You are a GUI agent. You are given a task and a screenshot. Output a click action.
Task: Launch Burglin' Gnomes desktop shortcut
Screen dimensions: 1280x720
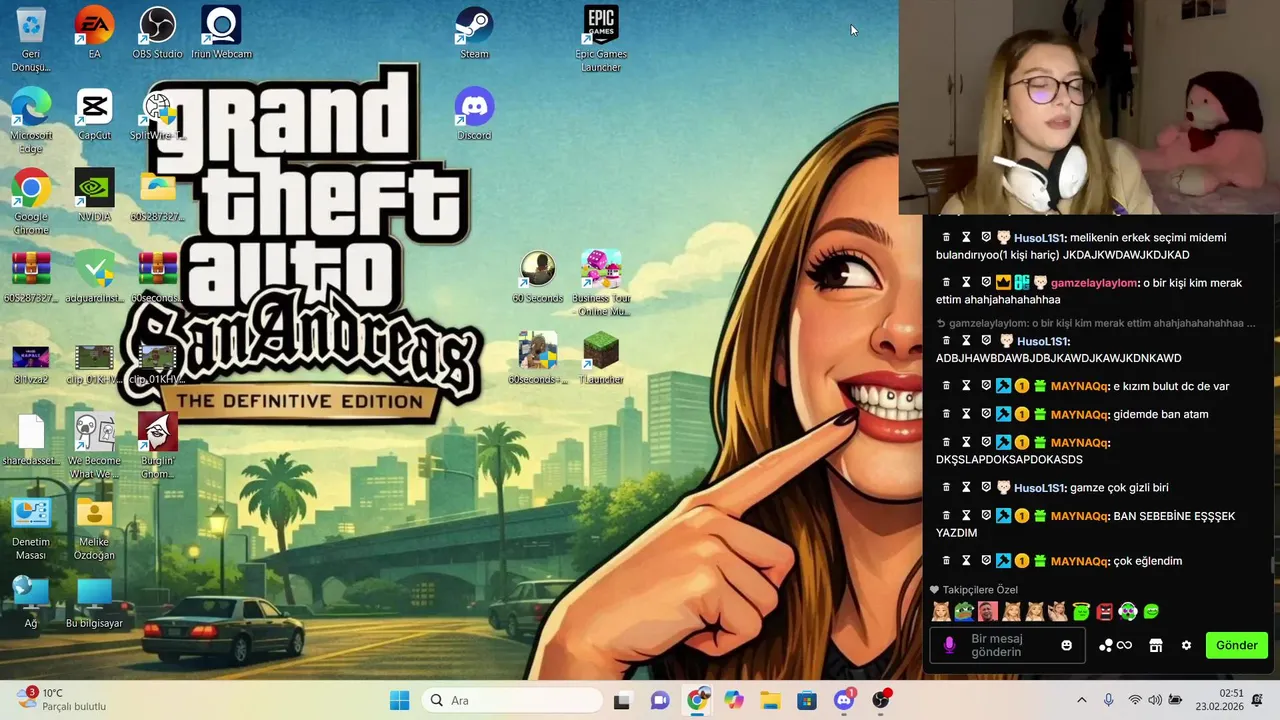point(157,445)
